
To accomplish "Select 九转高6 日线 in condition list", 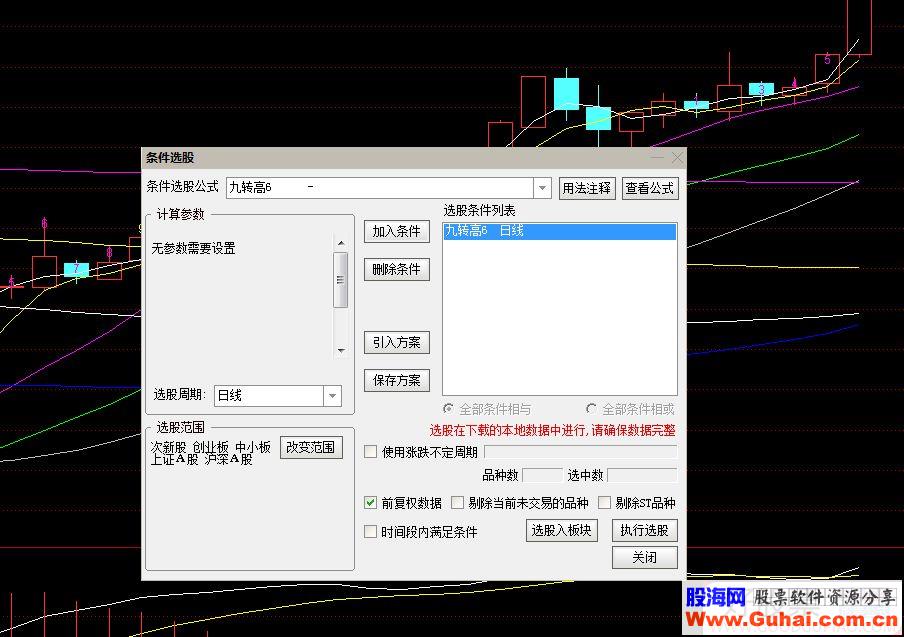I will (x=559, y=231).
